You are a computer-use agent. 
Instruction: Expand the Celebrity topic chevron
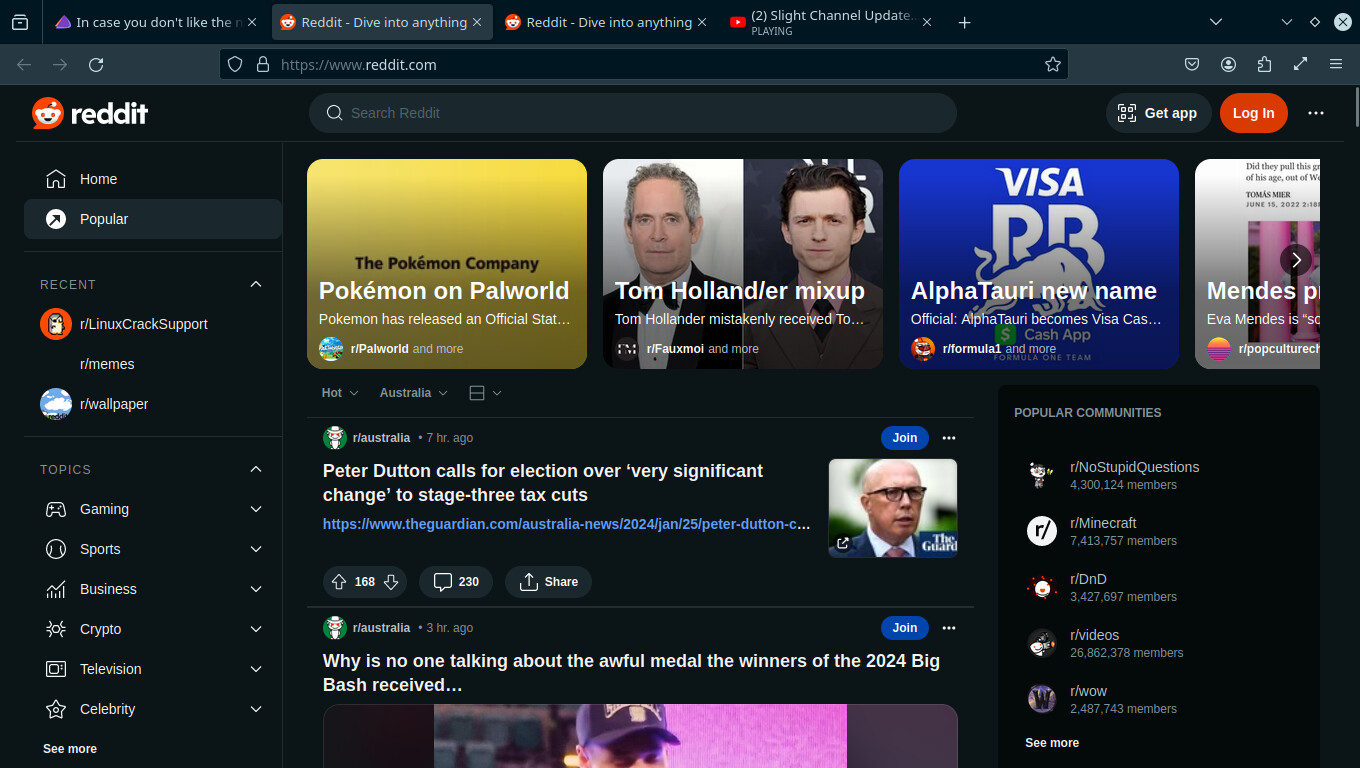click(x=256, y=709)
